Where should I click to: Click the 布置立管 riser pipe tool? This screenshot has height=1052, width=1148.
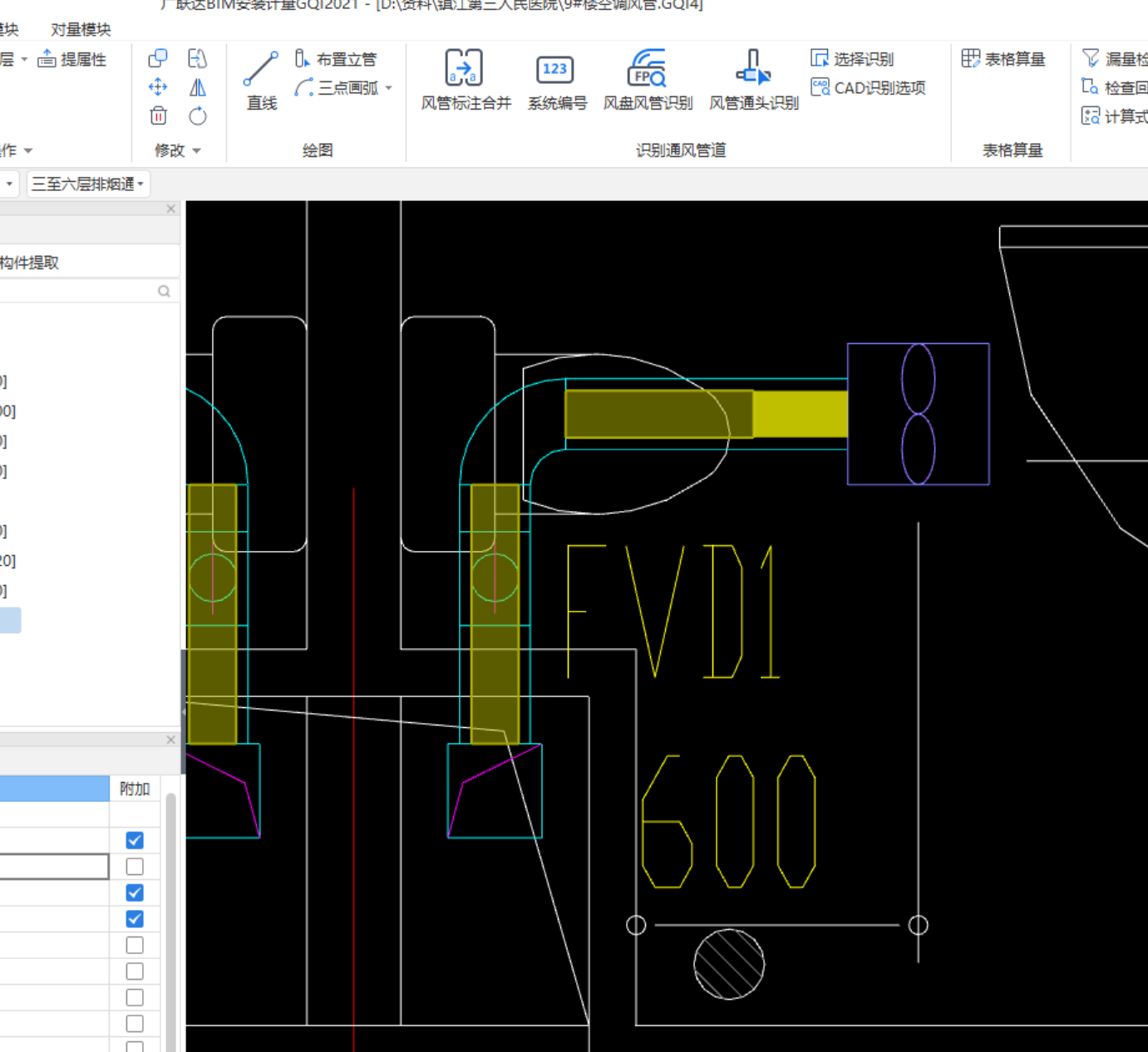point(336,59)
